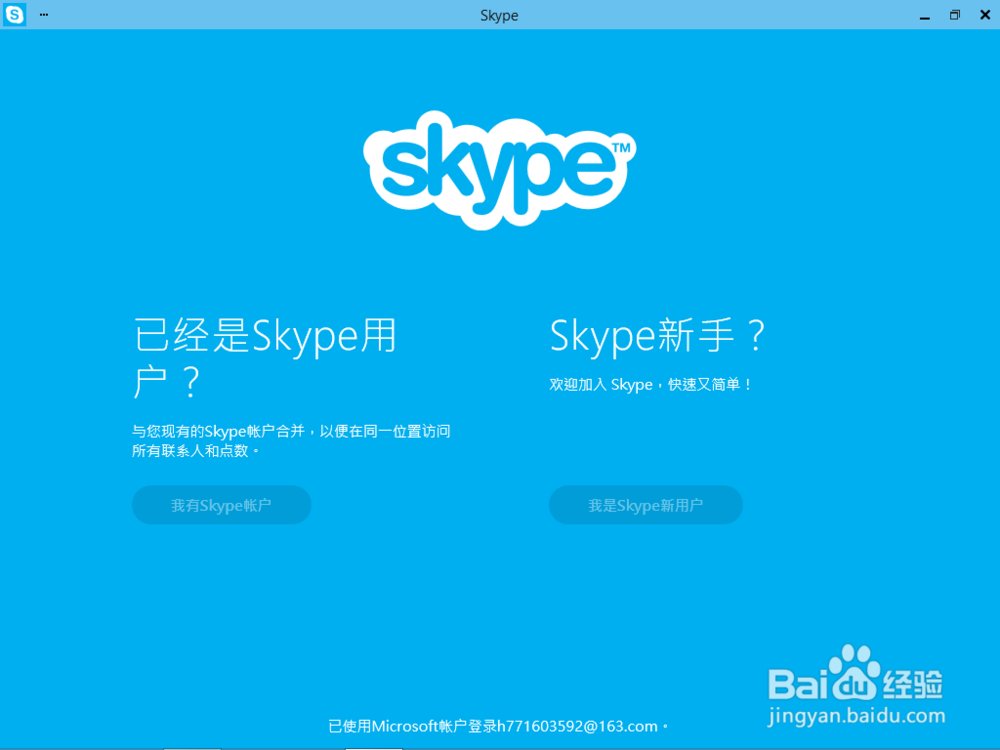Restore the Skype window size
Viewport: 1000px width, 750px height.
coord(954,15)
